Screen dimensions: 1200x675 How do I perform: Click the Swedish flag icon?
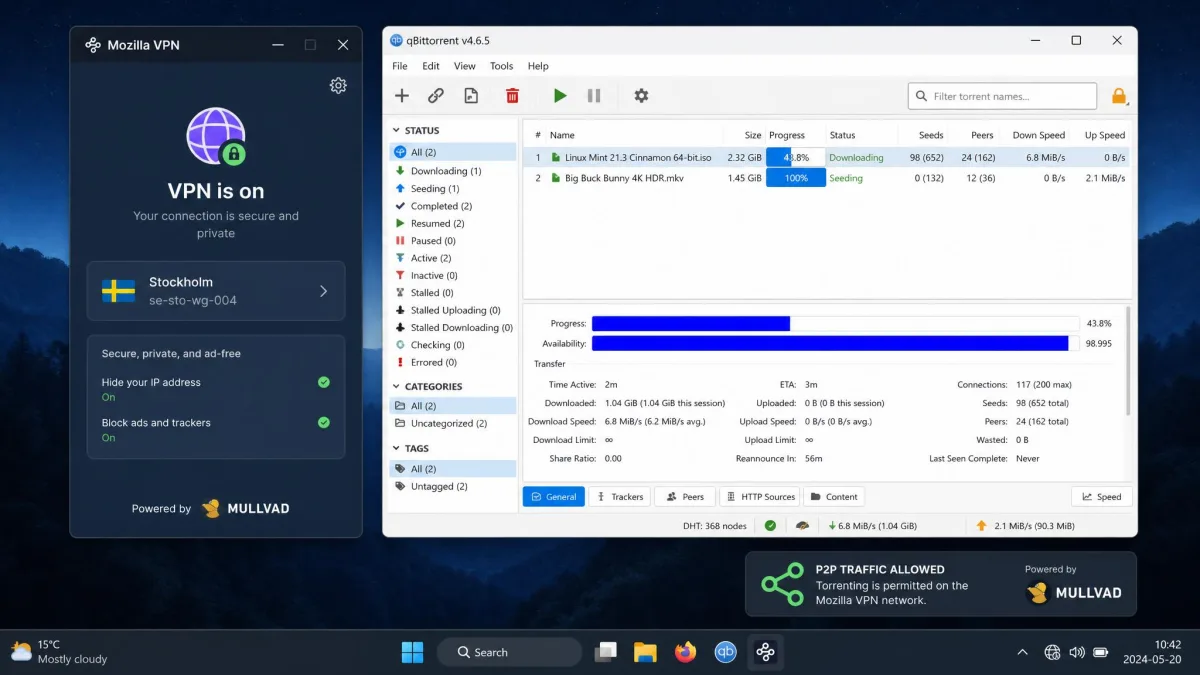[118, 291]
